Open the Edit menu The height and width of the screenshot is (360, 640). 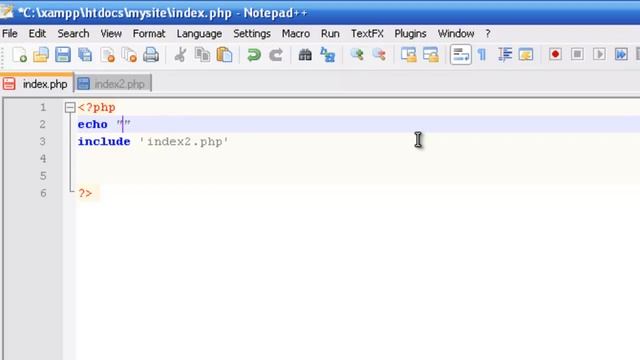37,33
